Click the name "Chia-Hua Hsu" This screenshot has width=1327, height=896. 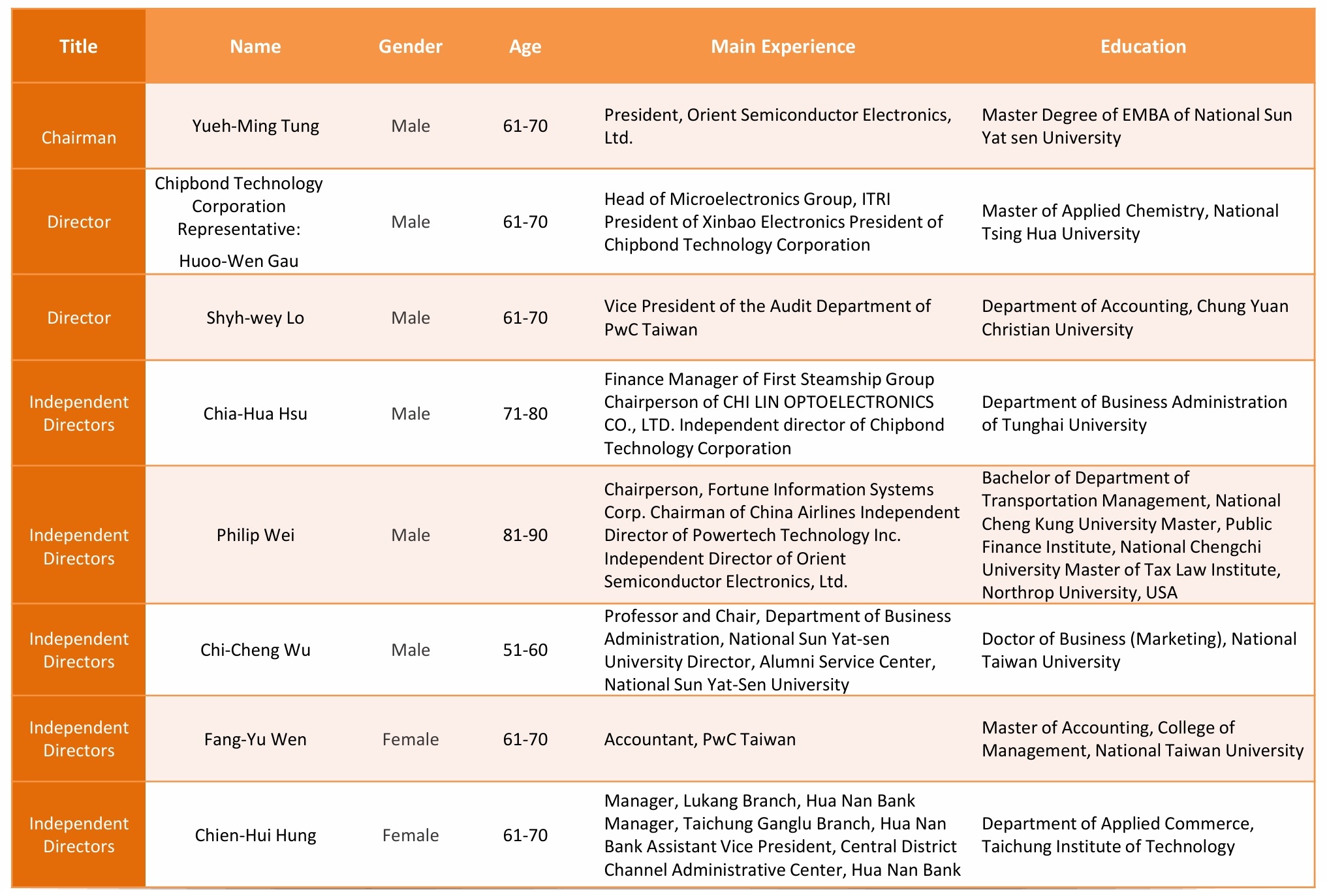pyautogui.click(x=255, y=414)
